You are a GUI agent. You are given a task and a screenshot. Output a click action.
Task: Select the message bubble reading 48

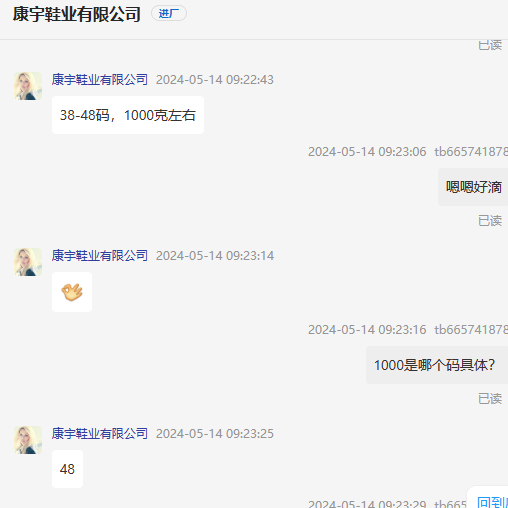click(67, 469)
